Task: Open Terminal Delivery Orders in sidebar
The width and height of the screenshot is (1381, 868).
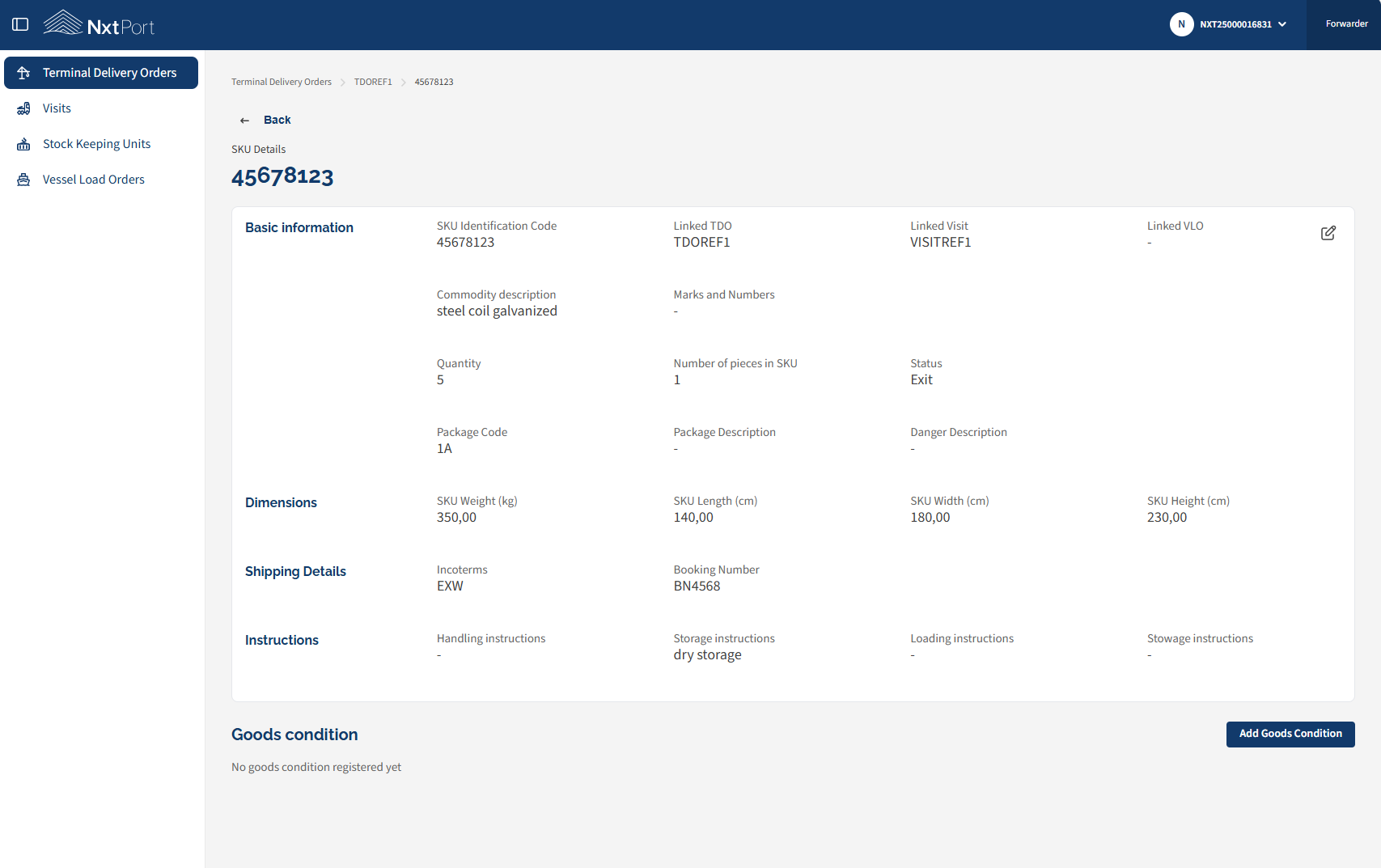Action: 101,73
